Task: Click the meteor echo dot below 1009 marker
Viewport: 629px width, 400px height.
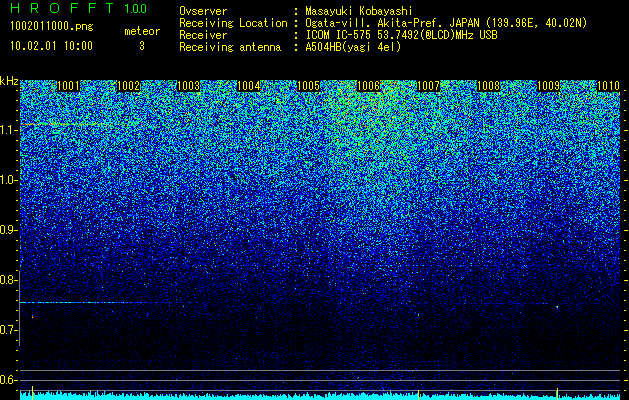Action: 557,307
